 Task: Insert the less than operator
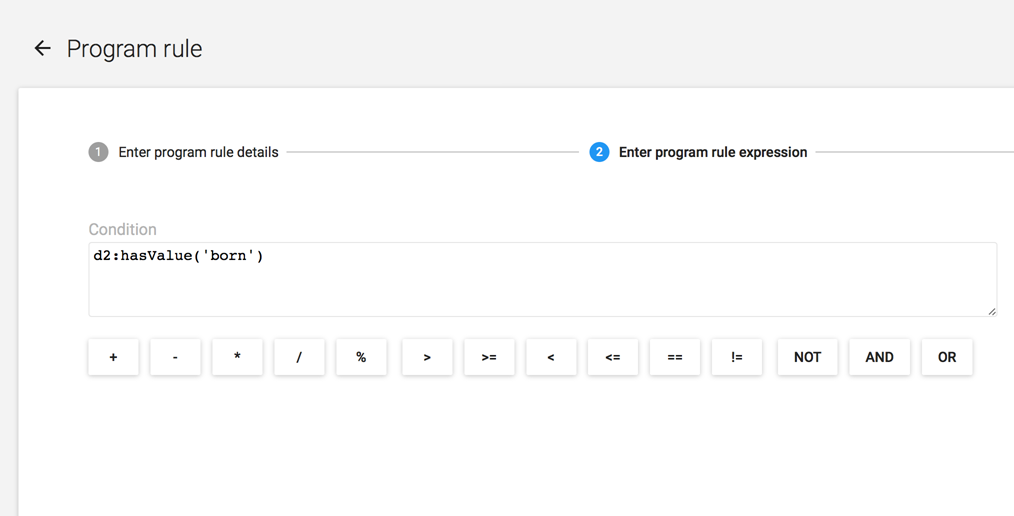551,357
